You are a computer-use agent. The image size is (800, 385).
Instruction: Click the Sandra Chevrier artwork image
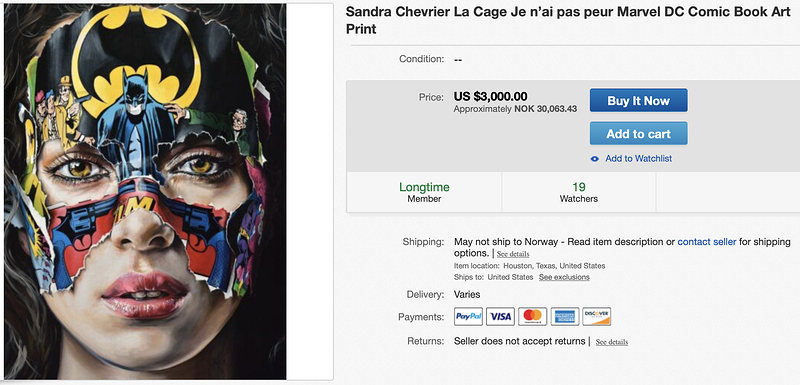[x=145, y=191]
